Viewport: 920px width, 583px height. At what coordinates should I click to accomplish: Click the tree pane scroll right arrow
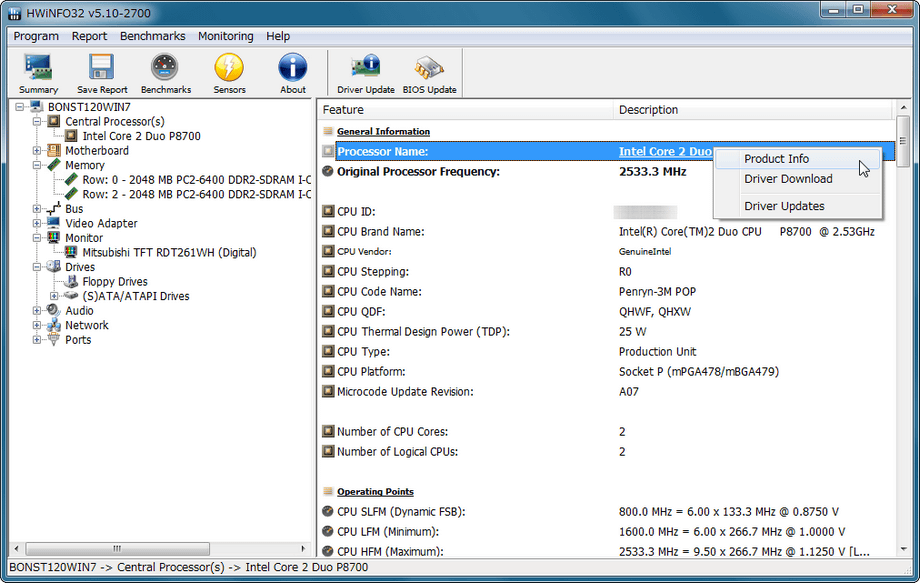click(303, 549)
